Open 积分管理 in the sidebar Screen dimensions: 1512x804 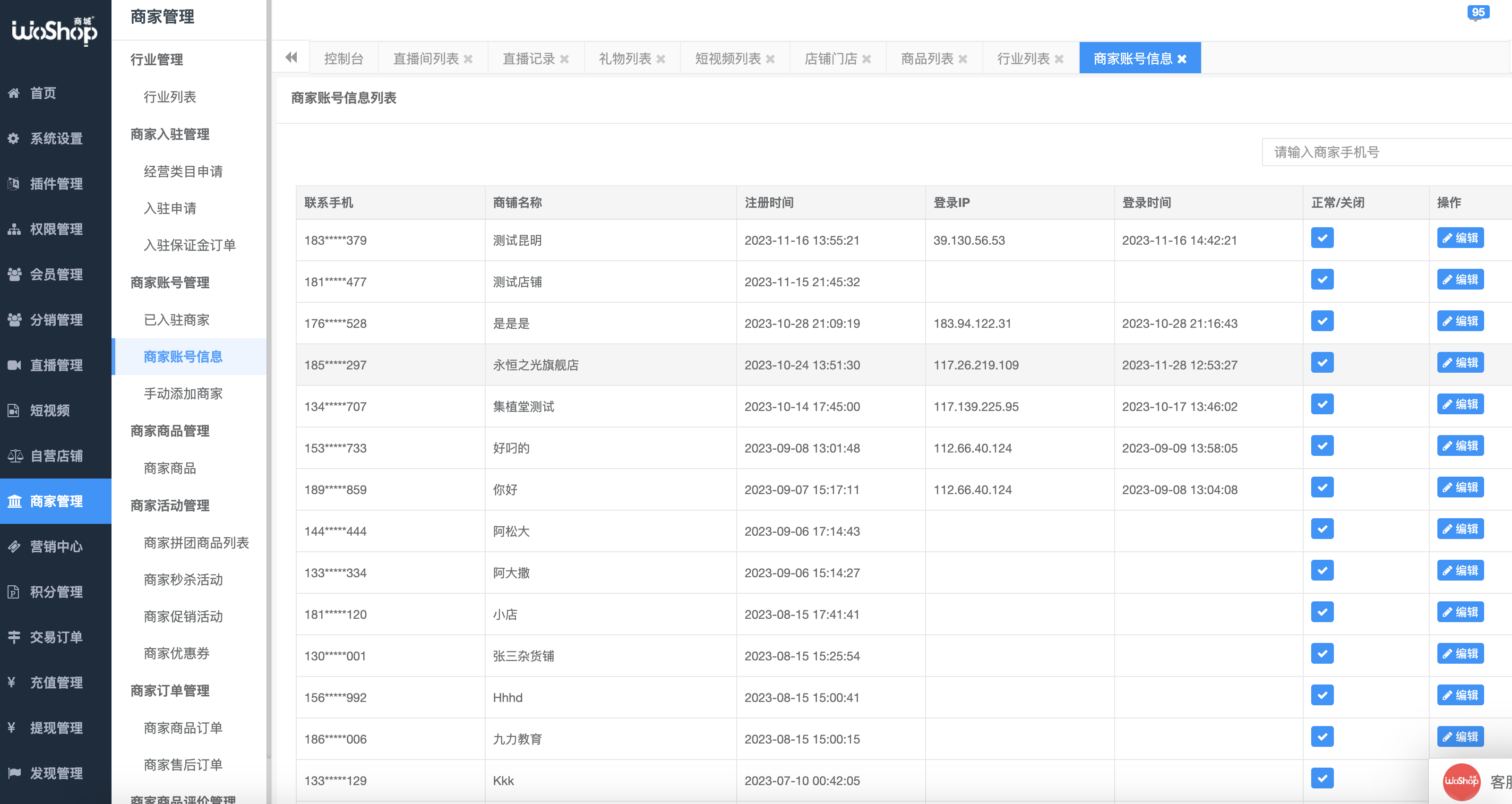point(56,591)
